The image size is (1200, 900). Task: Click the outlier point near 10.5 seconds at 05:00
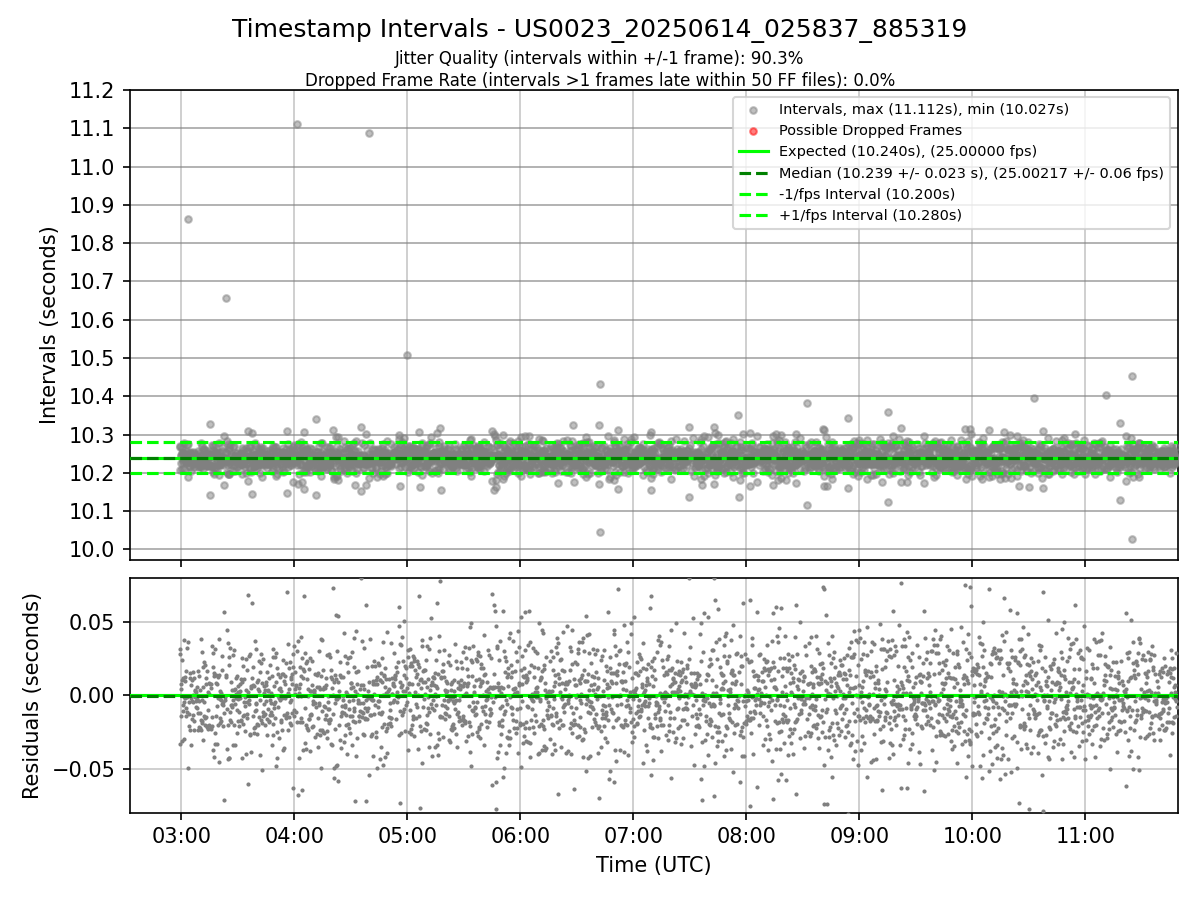[407, 355]
